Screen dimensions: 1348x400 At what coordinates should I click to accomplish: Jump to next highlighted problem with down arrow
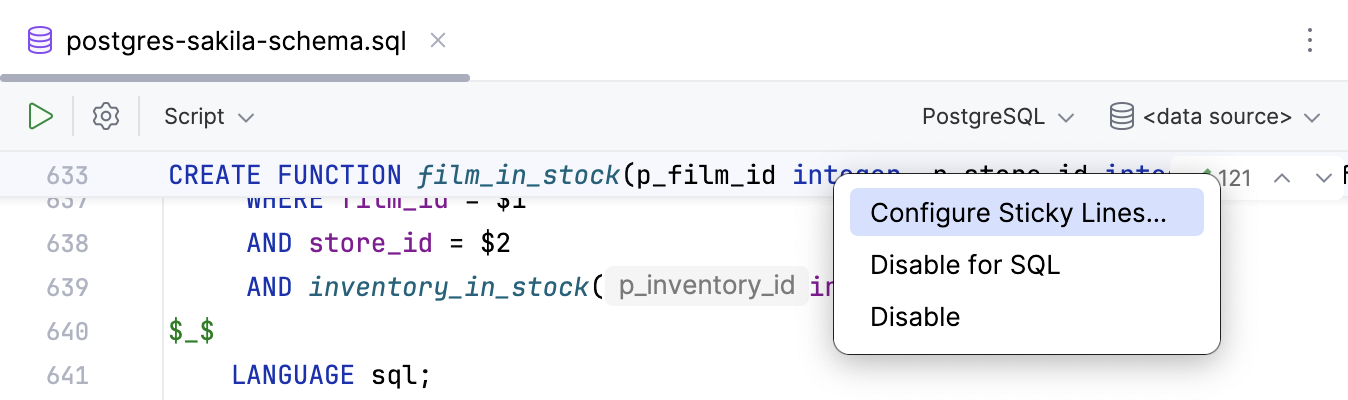tap(1323, 178)
